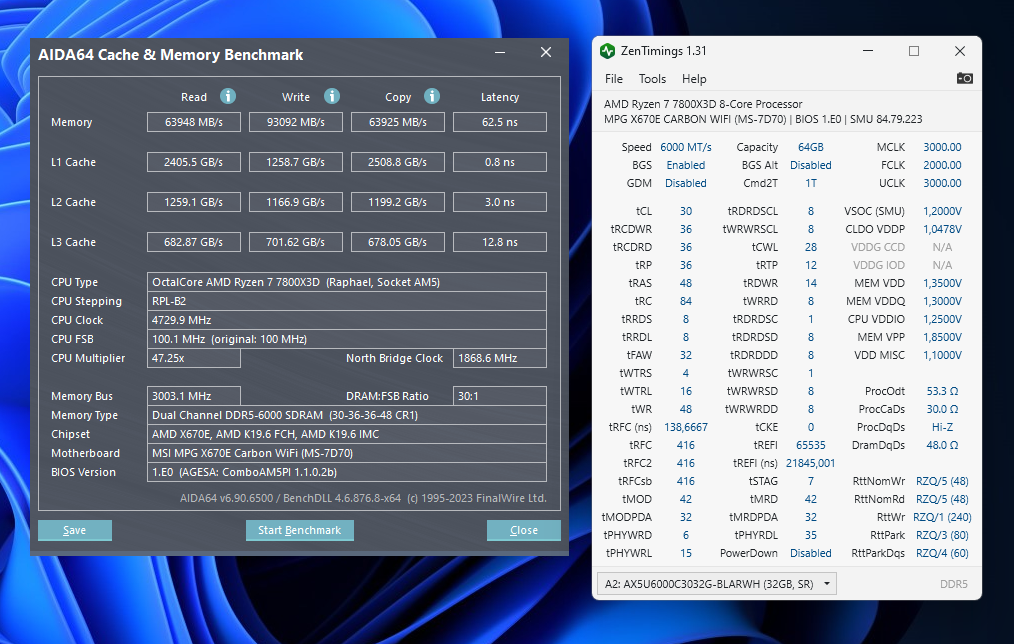Viewport: 1014px width, 644px height.
Task: Click the L2 Cache Latency value 3.0 ns
Action: (500, 202)
